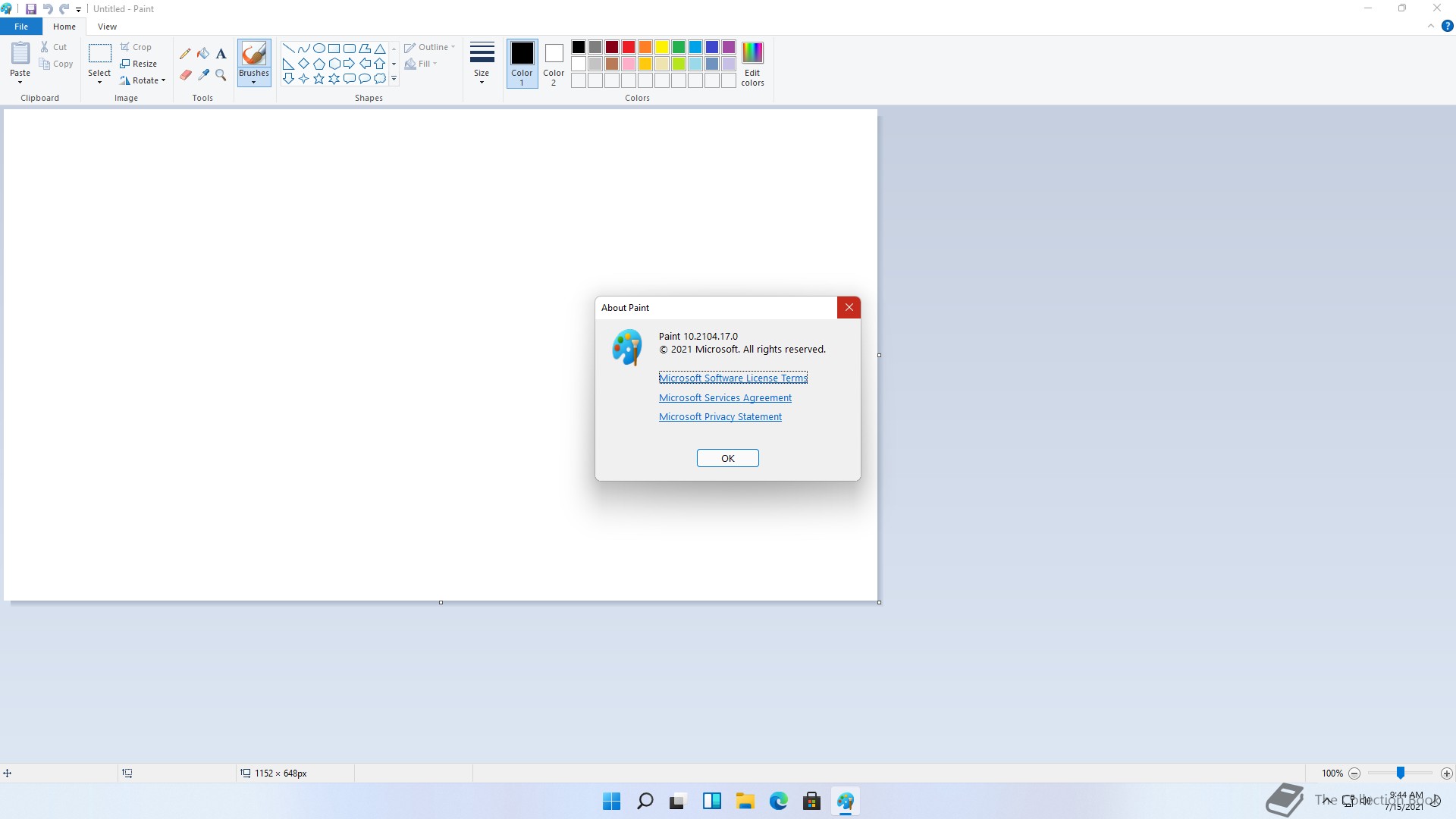Open the Size thickness dropdown
This screenshot has height=819, width=1456.
[482, 63]
